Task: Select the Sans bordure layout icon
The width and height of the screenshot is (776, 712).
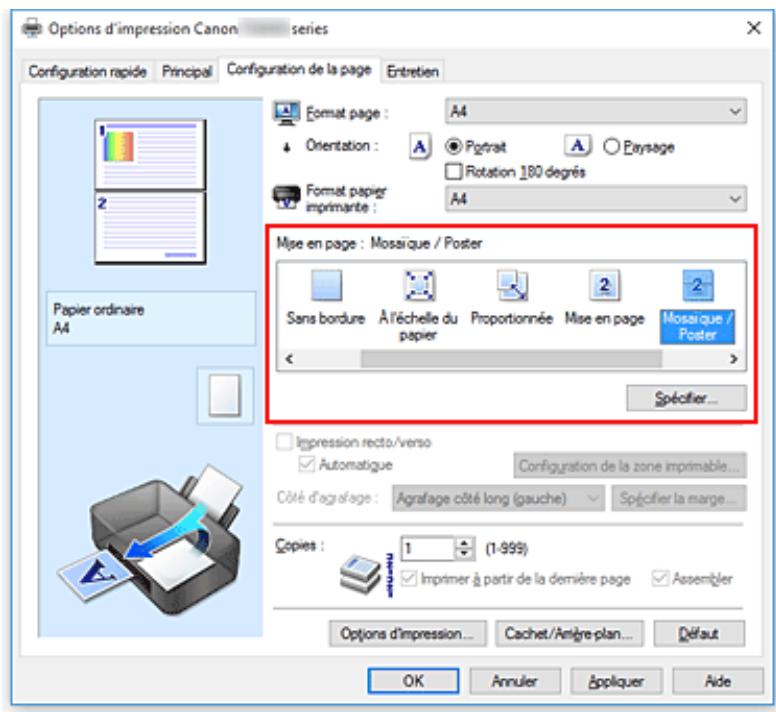Action: pos(327,285)
